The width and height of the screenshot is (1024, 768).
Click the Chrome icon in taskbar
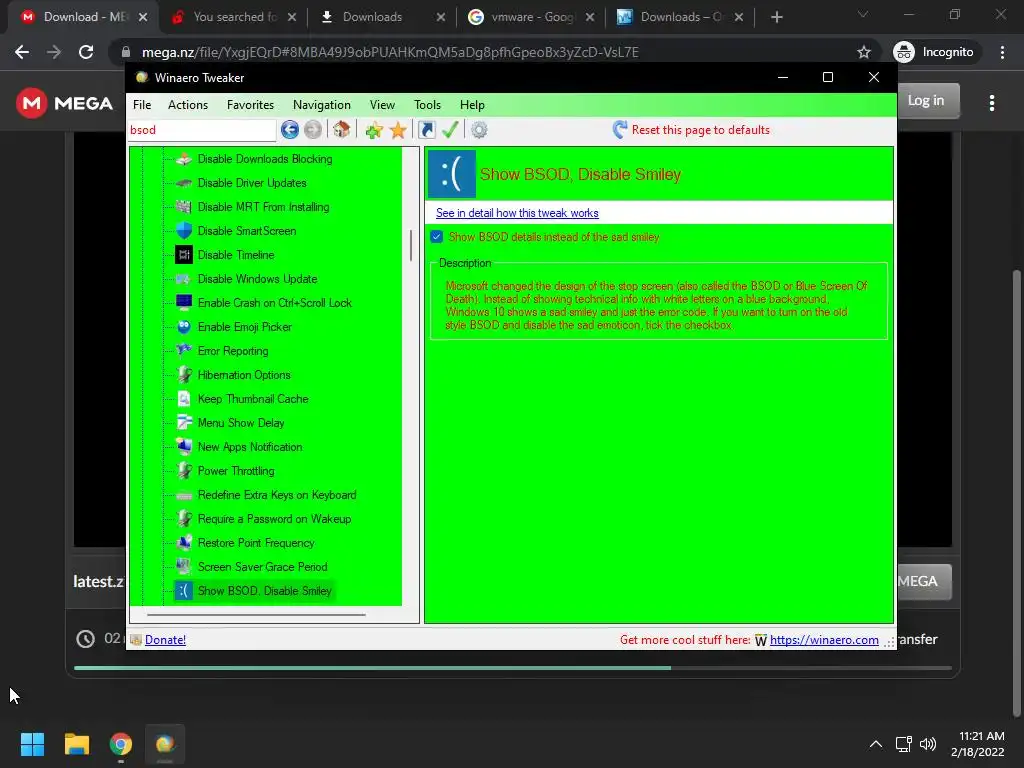[121, 744]
